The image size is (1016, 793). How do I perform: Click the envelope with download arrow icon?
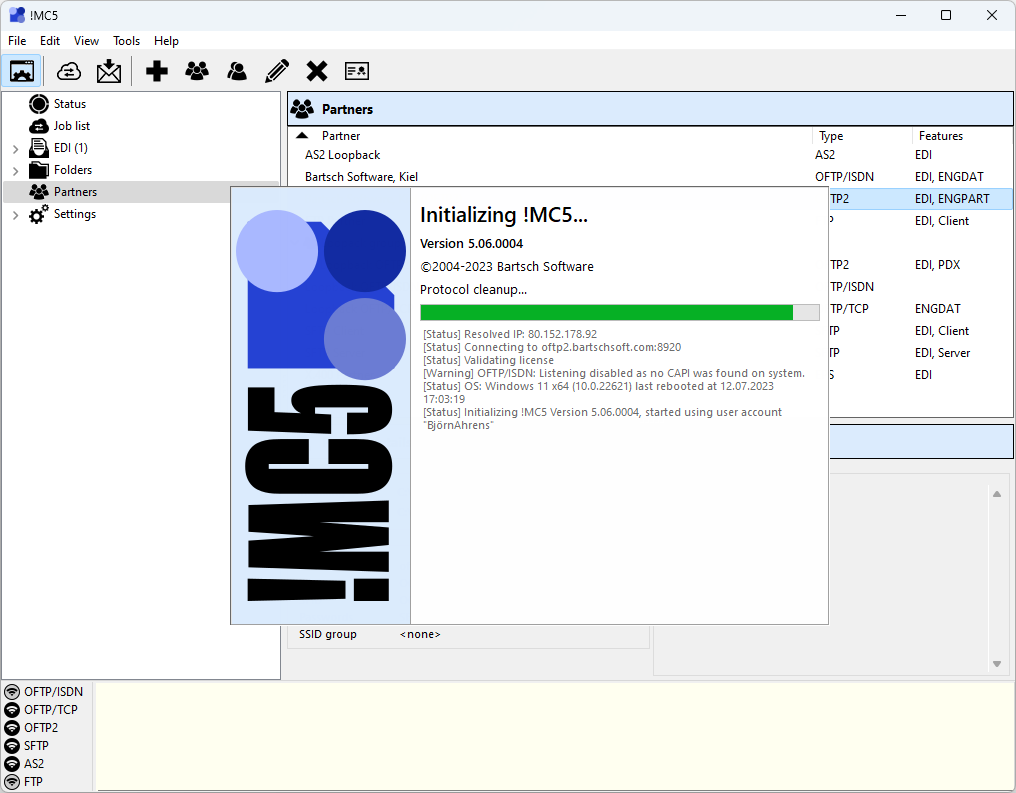click(109, 71)
